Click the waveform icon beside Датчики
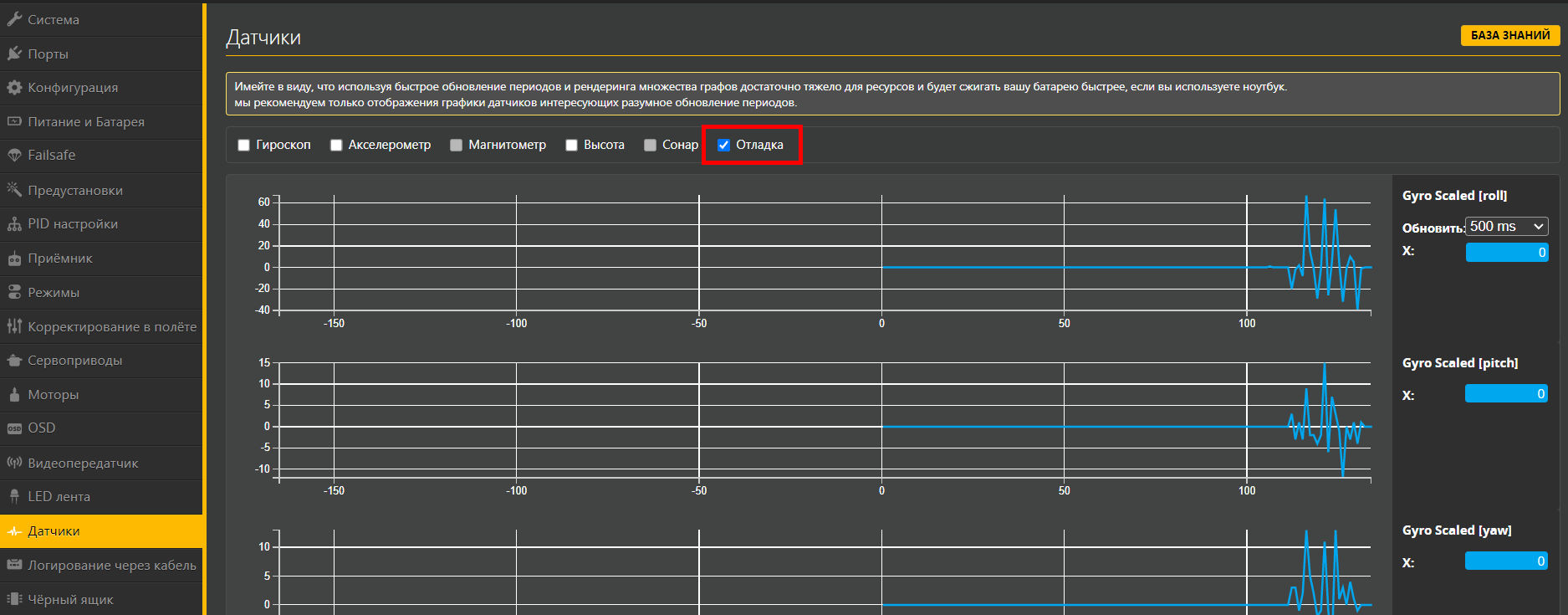The width and height of the screenshot is (1568, 615). click(14, 531)
